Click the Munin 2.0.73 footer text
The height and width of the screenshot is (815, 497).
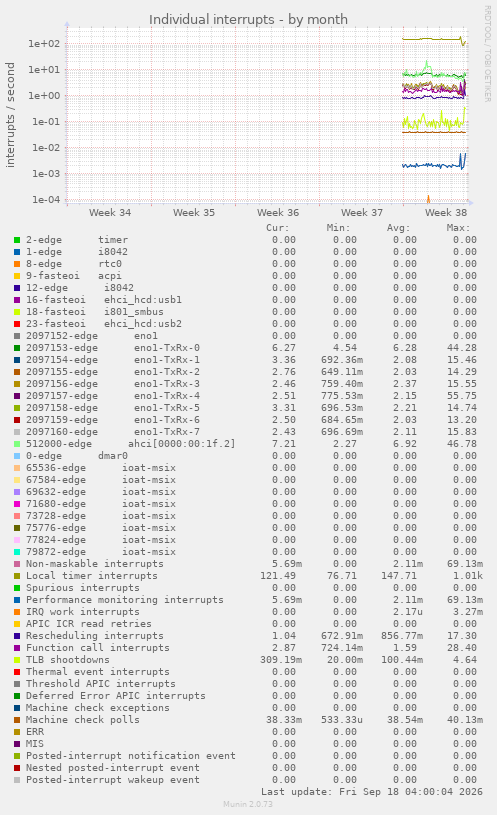(x=248, y=804)
